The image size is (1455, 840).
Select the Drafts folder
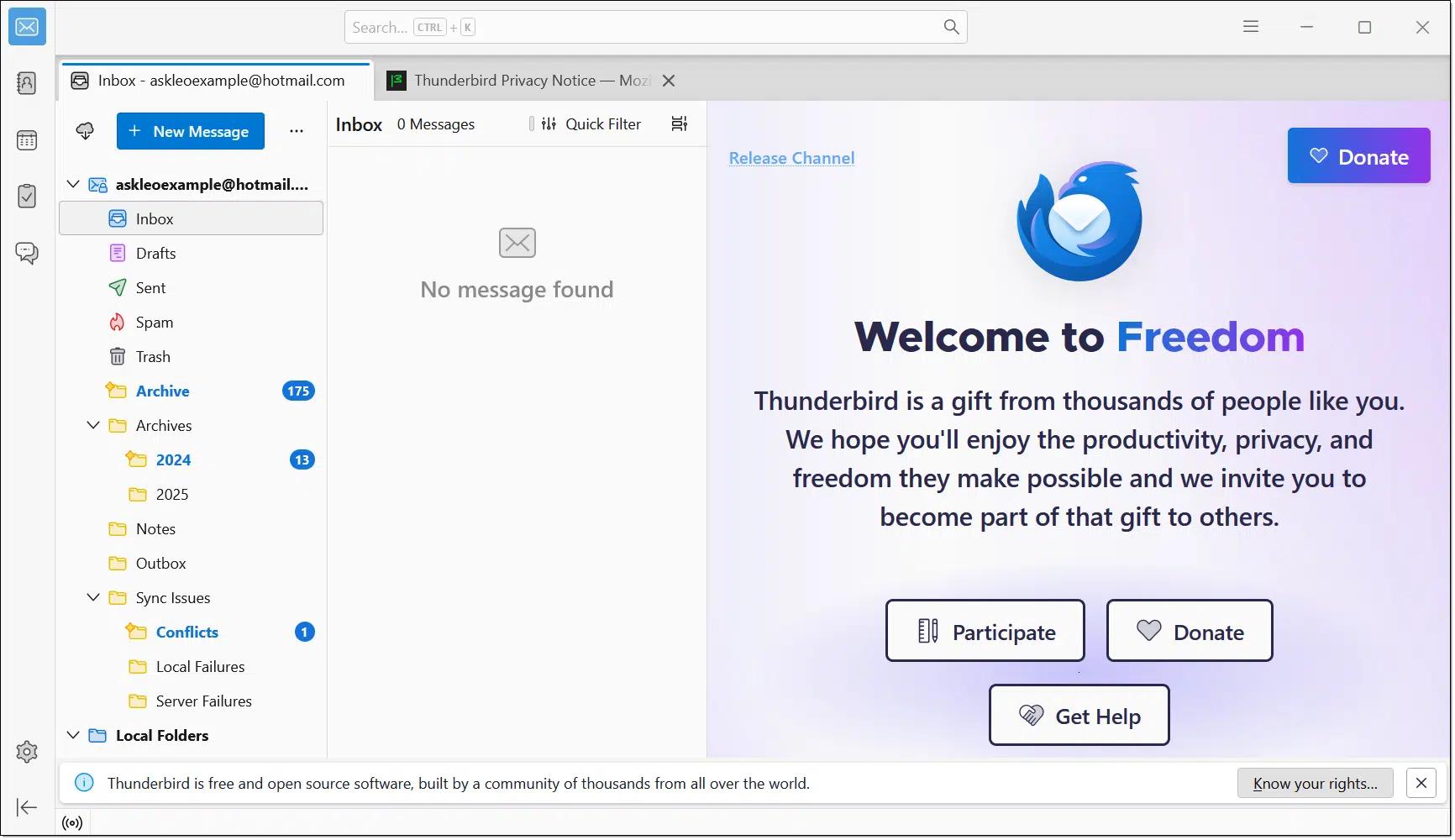(x=192, y=253)
